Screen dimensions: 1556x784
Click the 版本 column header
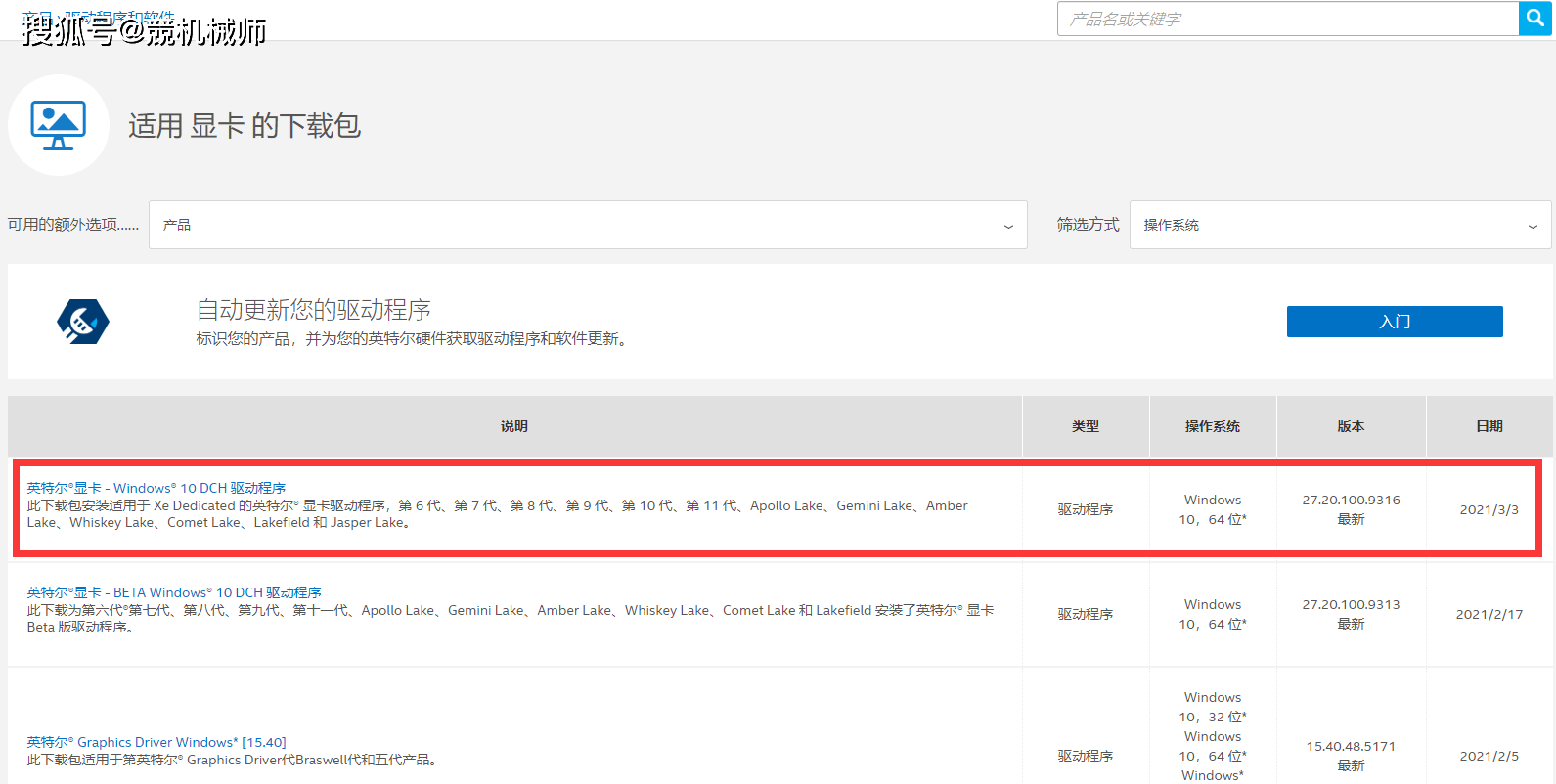click(1352, 426)
